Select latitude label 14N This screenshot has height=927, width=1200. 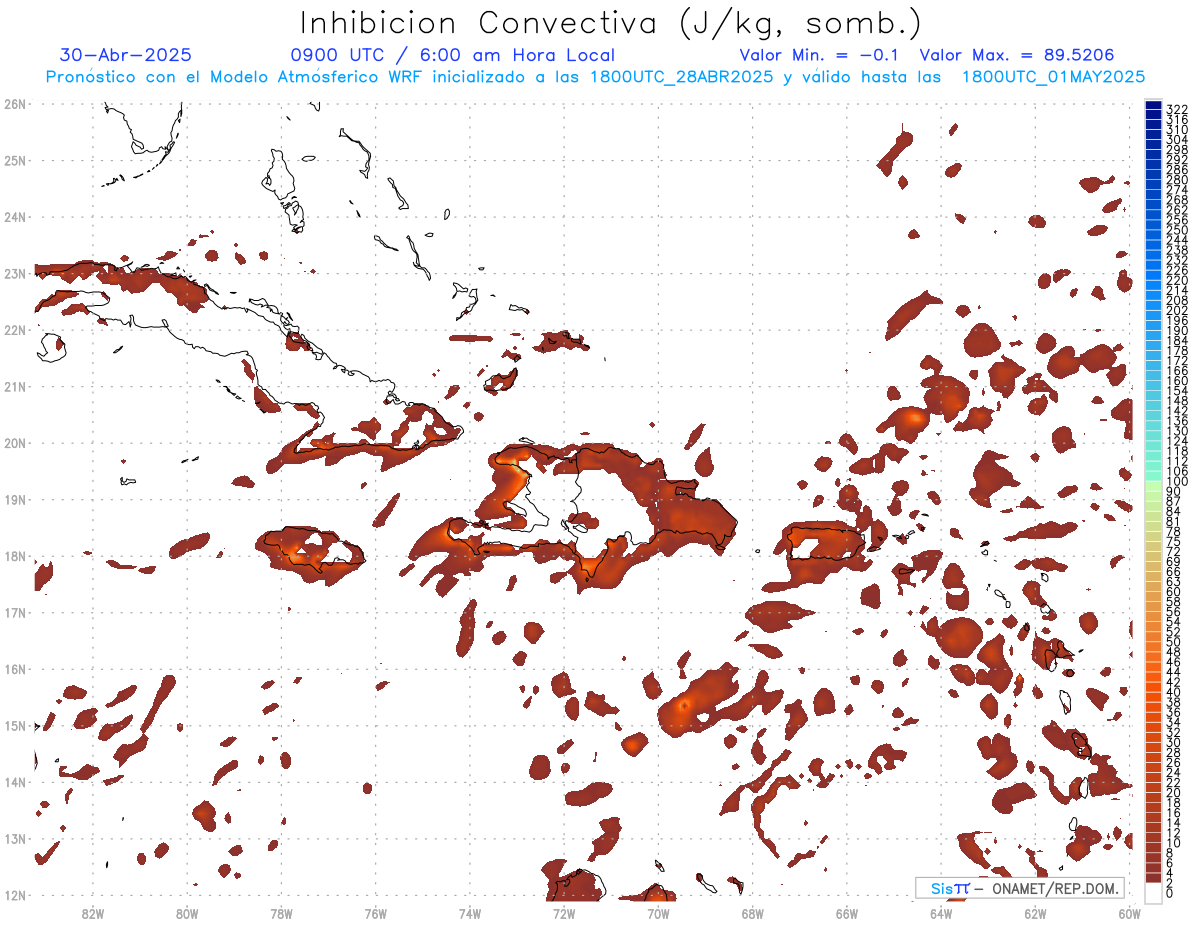pyautogui.click(x=15, y=782)
